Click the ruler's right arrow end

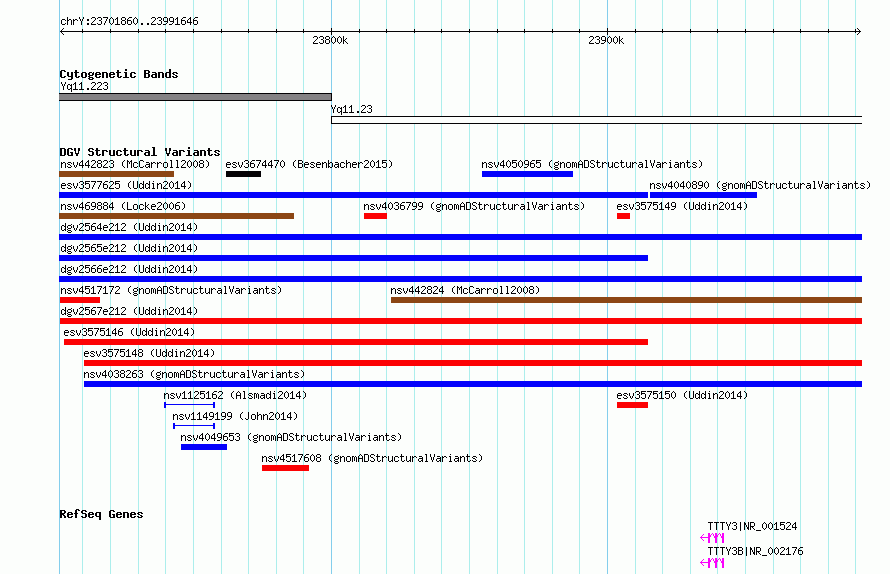[859, 31]
